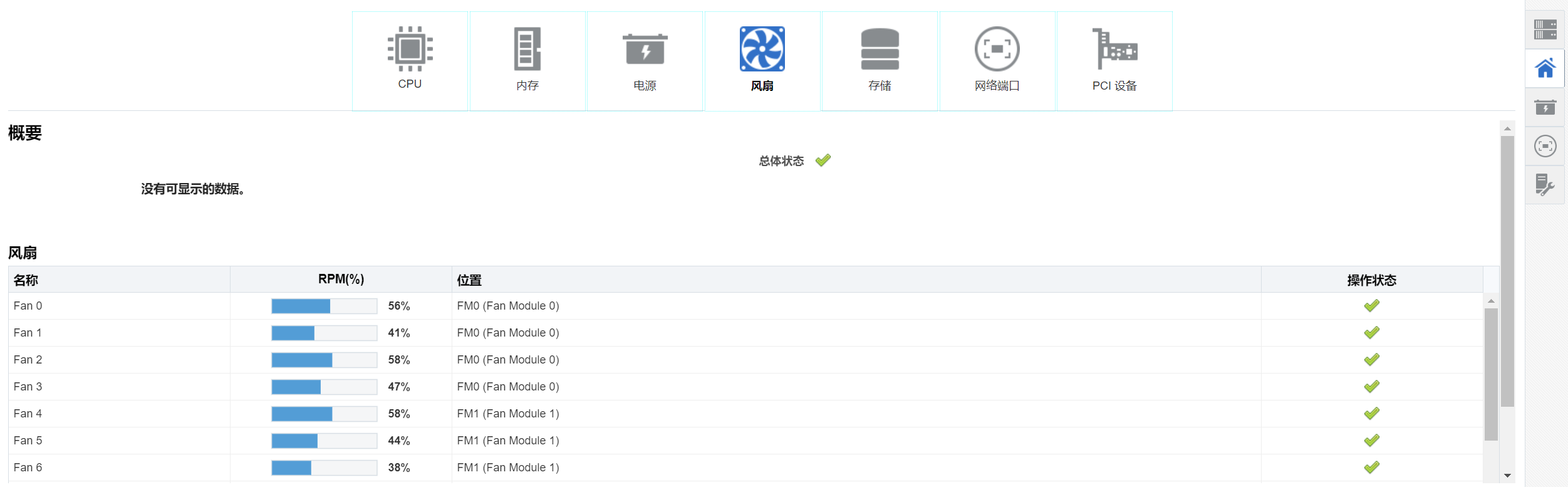
Task: Click Fan 1's "FM0 (Fan Module 0)" location
Action: coord(508,333)
